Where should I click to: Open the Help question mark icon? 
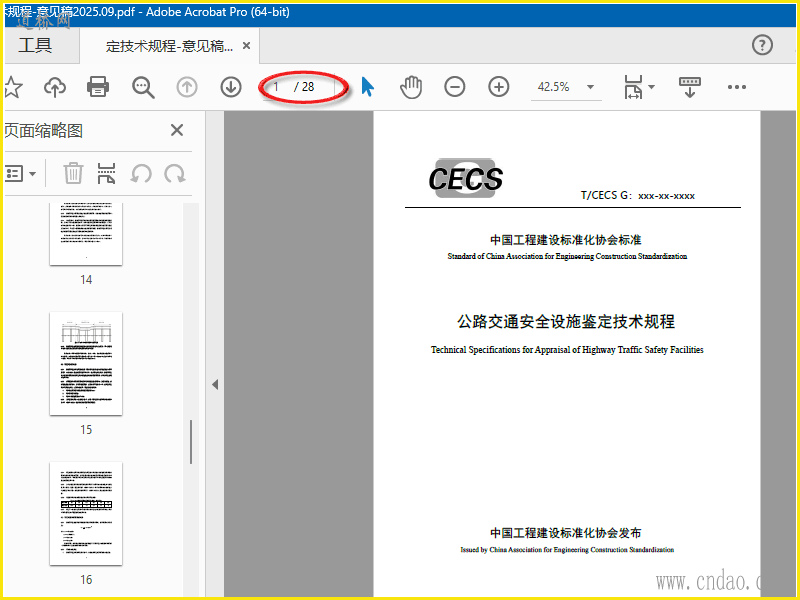pos(762,45)
